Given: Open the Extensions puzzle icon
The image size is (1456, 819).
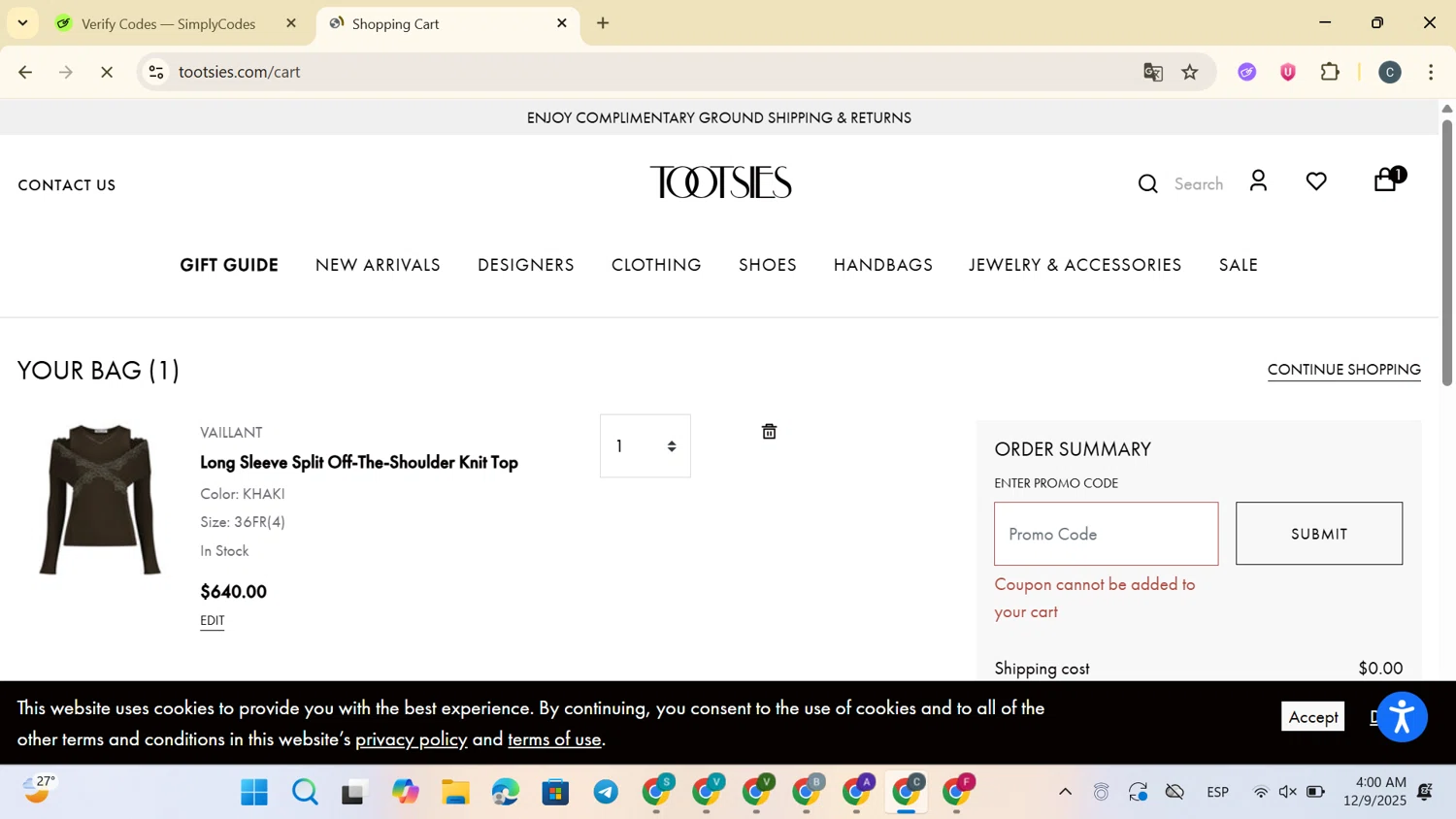Looking at the screenshot, I should (x=1330, y=72).
